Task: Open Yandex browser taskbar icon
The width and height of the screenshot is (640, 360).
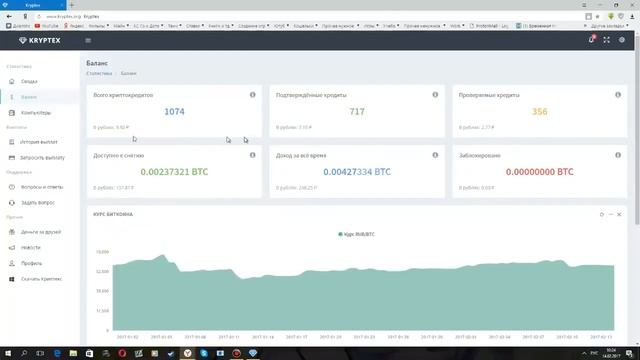Action: coord(188,353)
